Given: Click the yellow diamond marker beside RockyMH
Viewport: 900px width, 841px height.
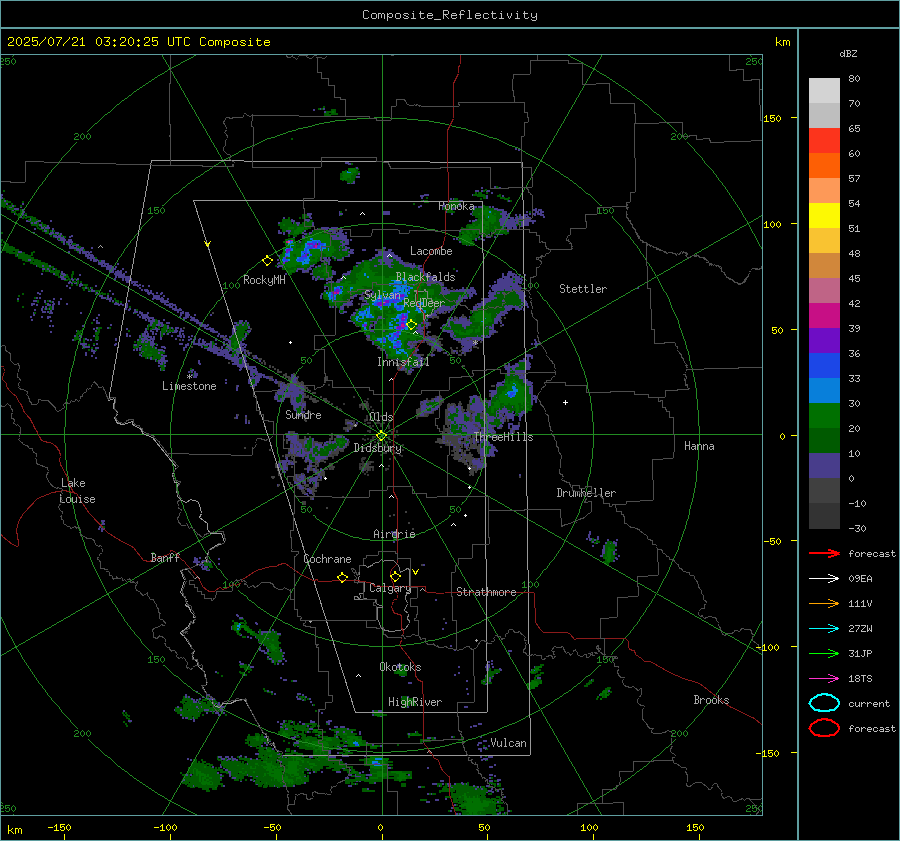Looking at the screenshot, I should (267, 261).
